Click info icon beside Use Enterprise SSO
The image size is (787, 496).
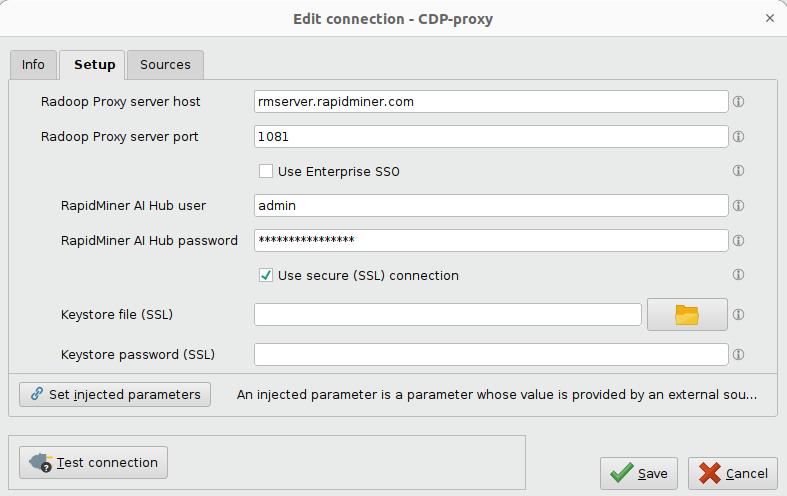739,171
